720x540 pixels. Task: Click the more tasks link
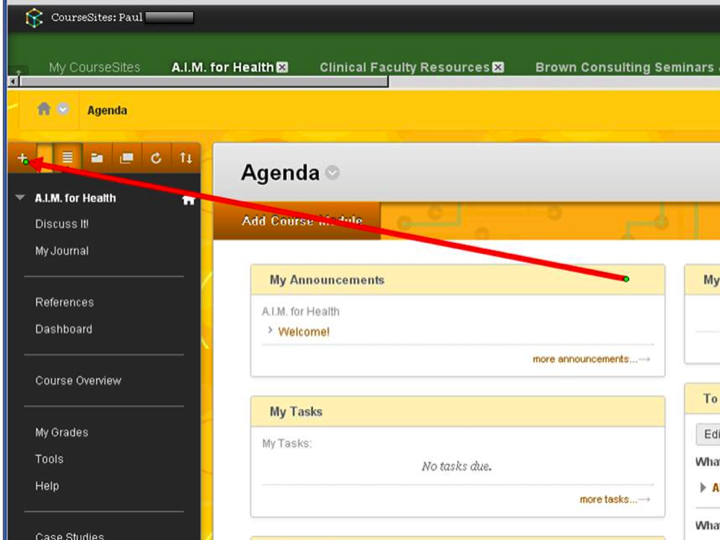tap(615, 499)
